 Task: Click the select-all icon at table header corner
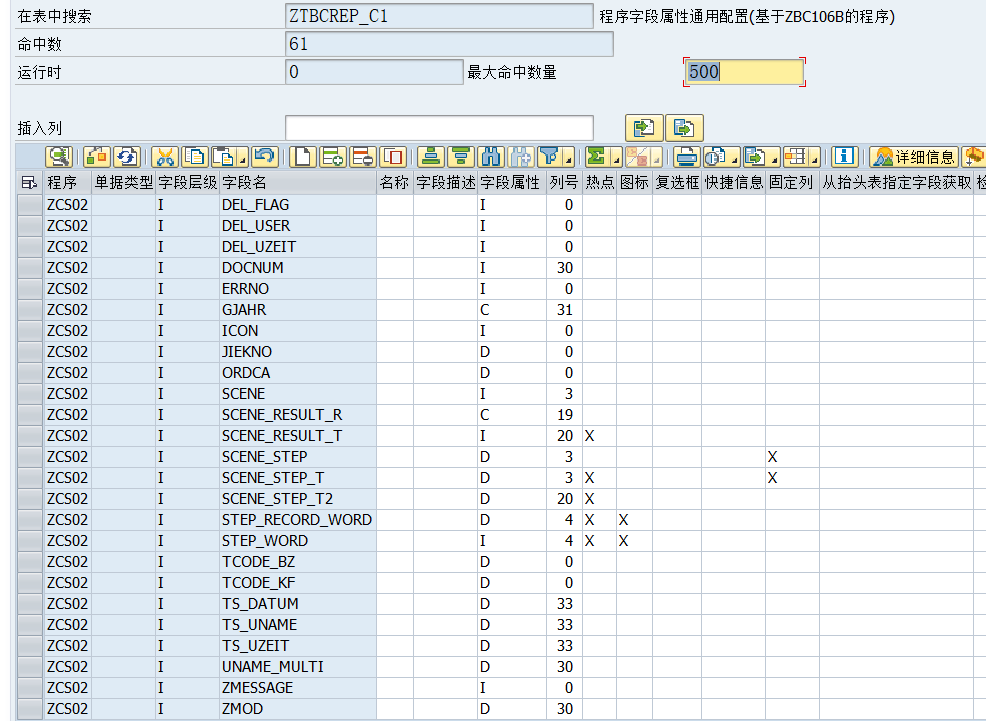click(x=29, y=182)
